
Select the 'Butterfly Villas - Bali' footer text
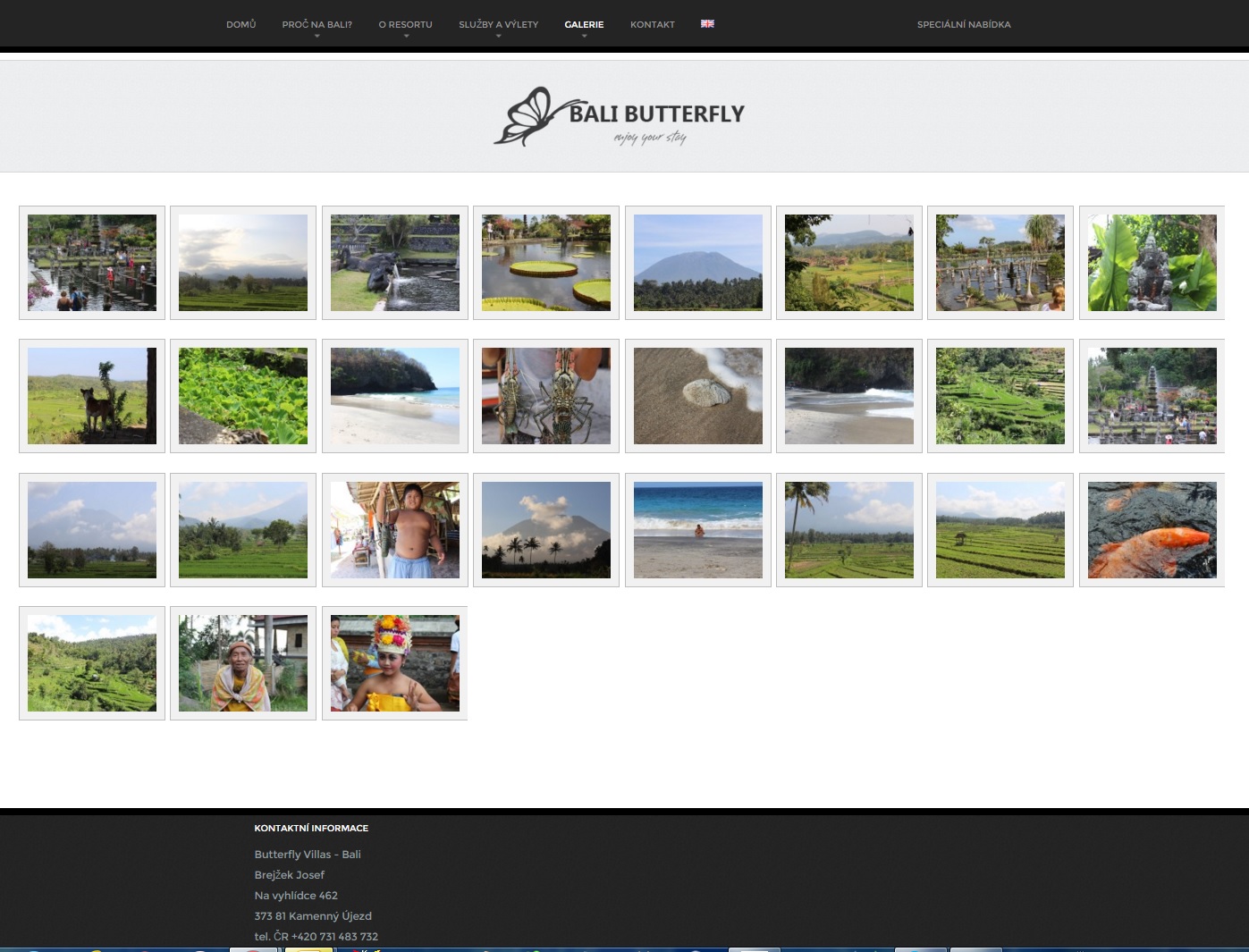[308, 855]
